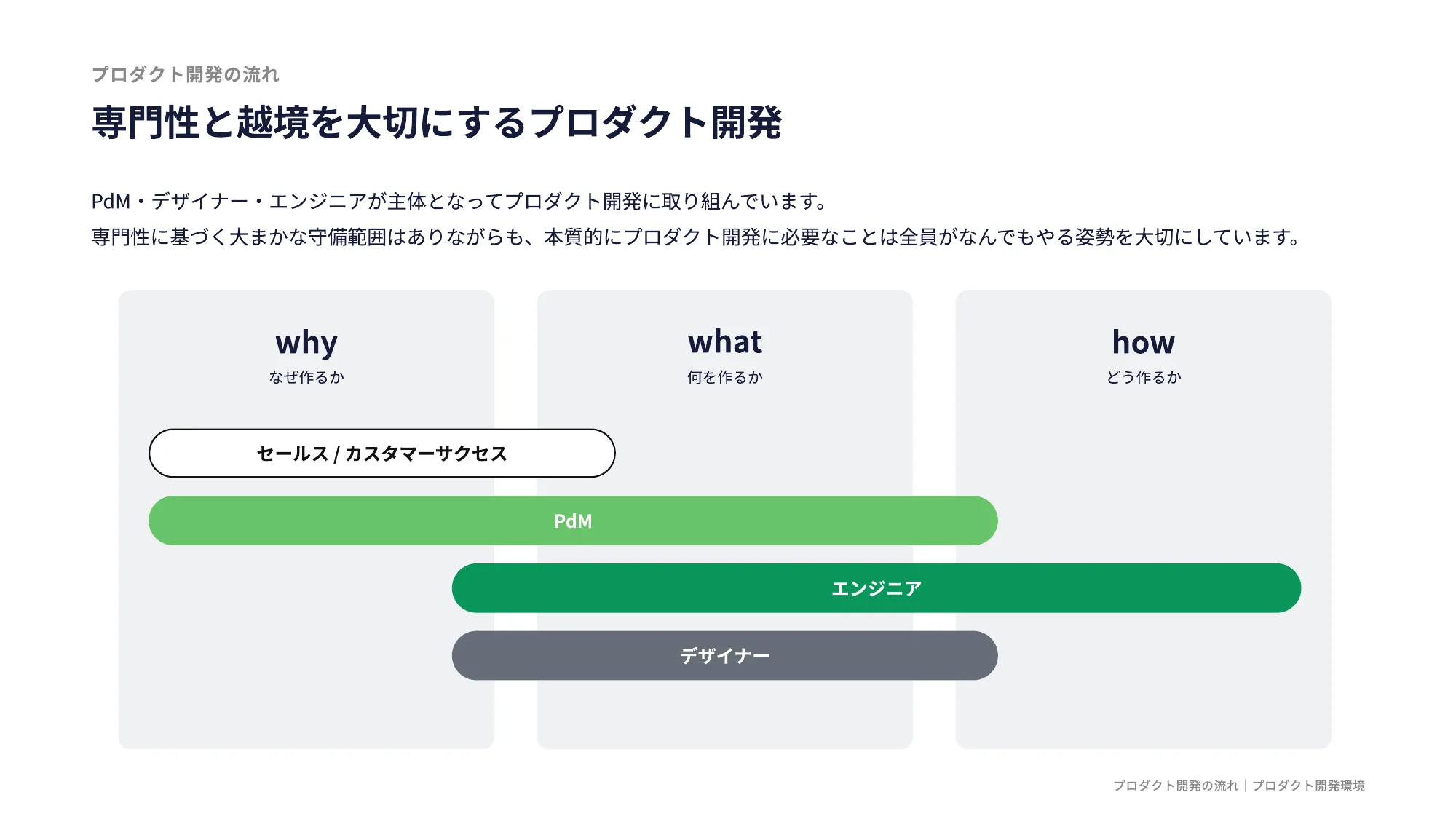Click the blank bottom area of why card
1456x819 pixels.
(x=306, y=713)
